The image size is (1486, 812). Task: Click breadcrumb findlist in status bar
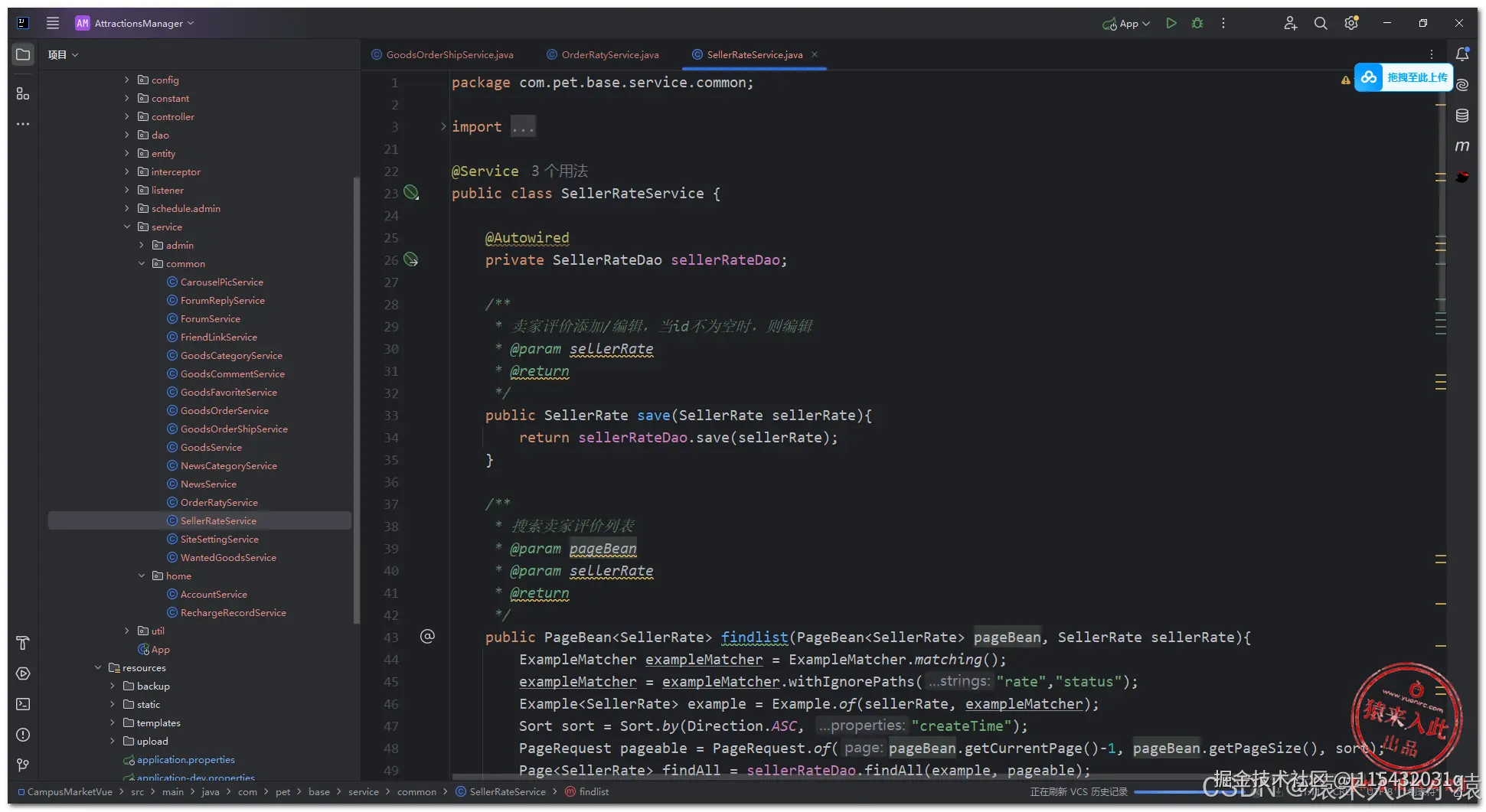coord(587,791)
